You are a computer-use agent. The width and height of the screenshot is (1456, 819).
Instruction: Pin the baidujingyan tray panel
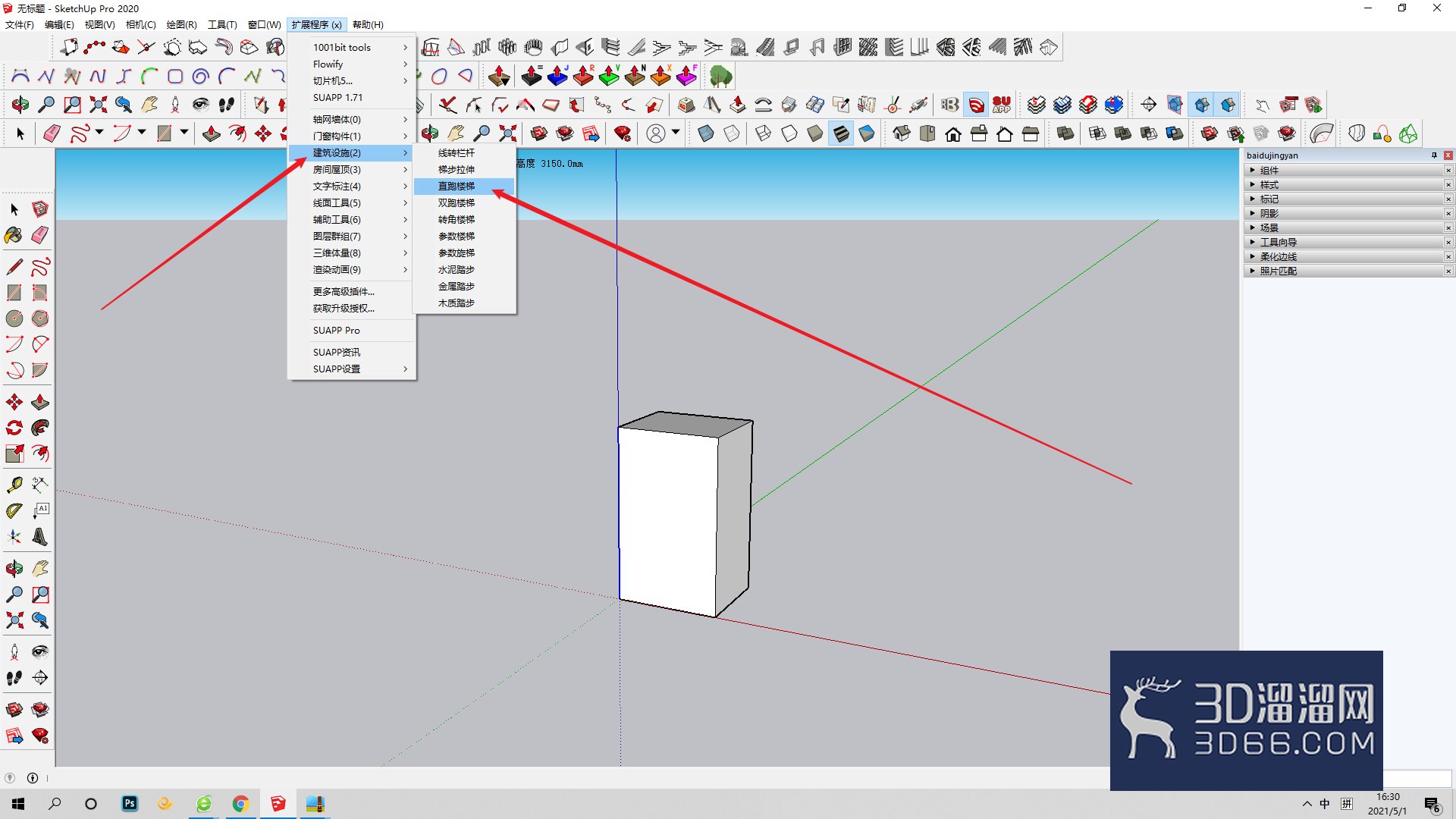point(1434,155)
